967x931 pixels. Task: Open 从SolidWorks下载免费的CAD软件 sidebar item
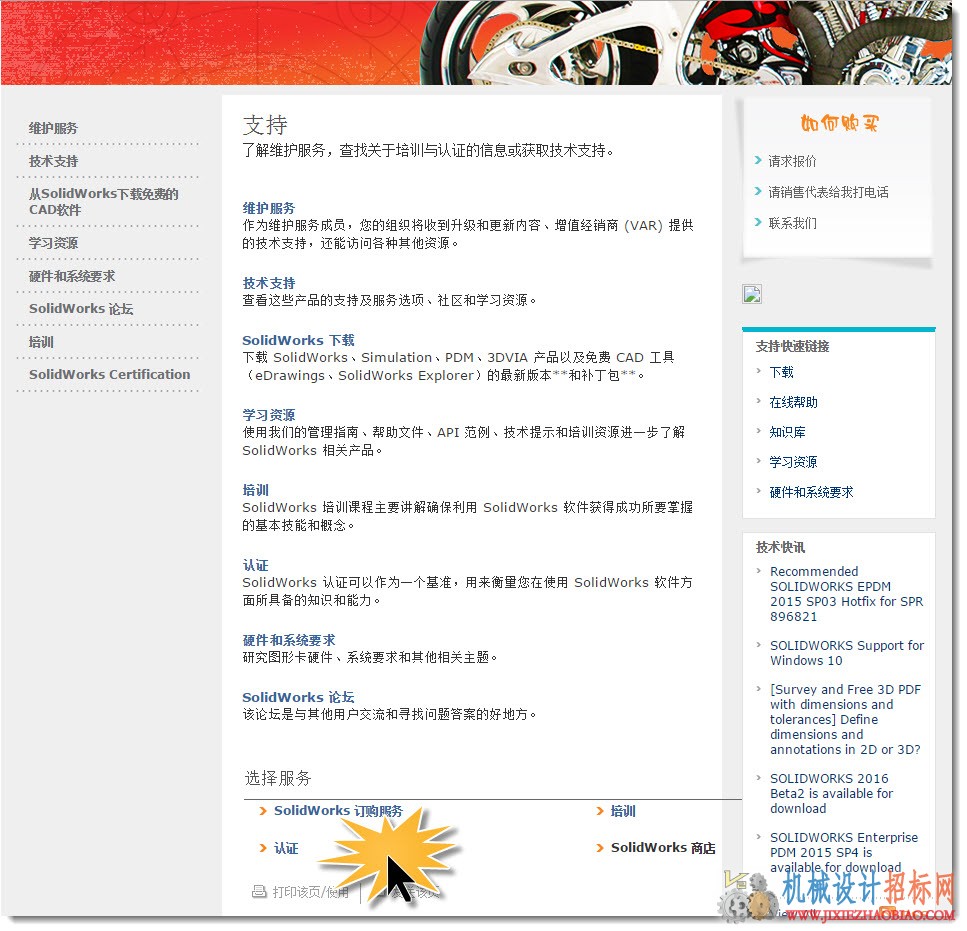[104, 202]
